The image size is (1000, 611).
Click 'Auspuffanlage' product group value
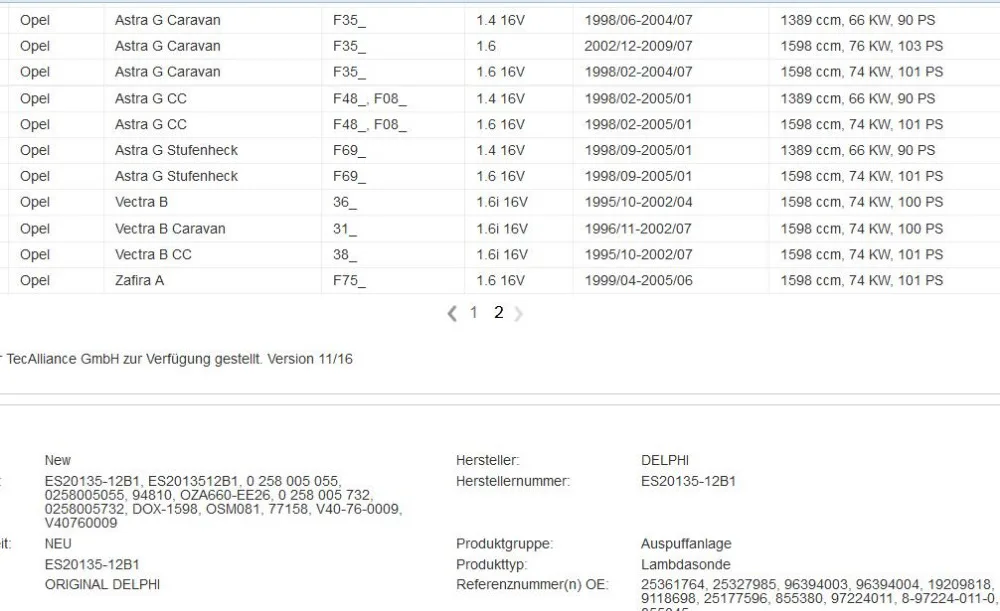tap(686, 544)
